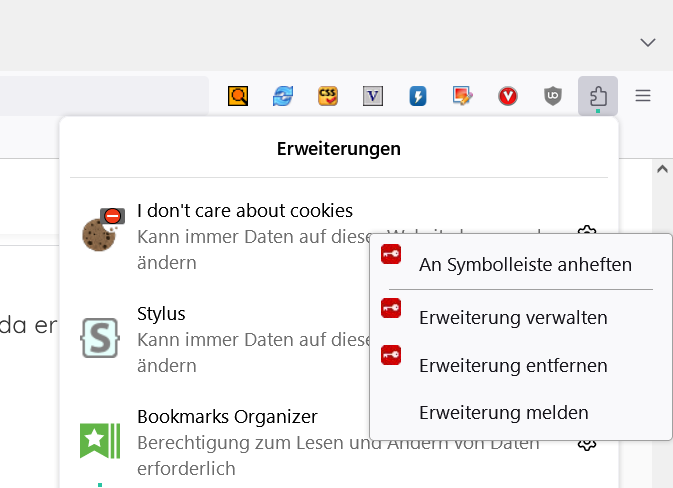Image resolution: width=673 pixels, height=488 pixels.
Task: Open the uBlock Origin shield icon
Action: (x=553, y=96)
